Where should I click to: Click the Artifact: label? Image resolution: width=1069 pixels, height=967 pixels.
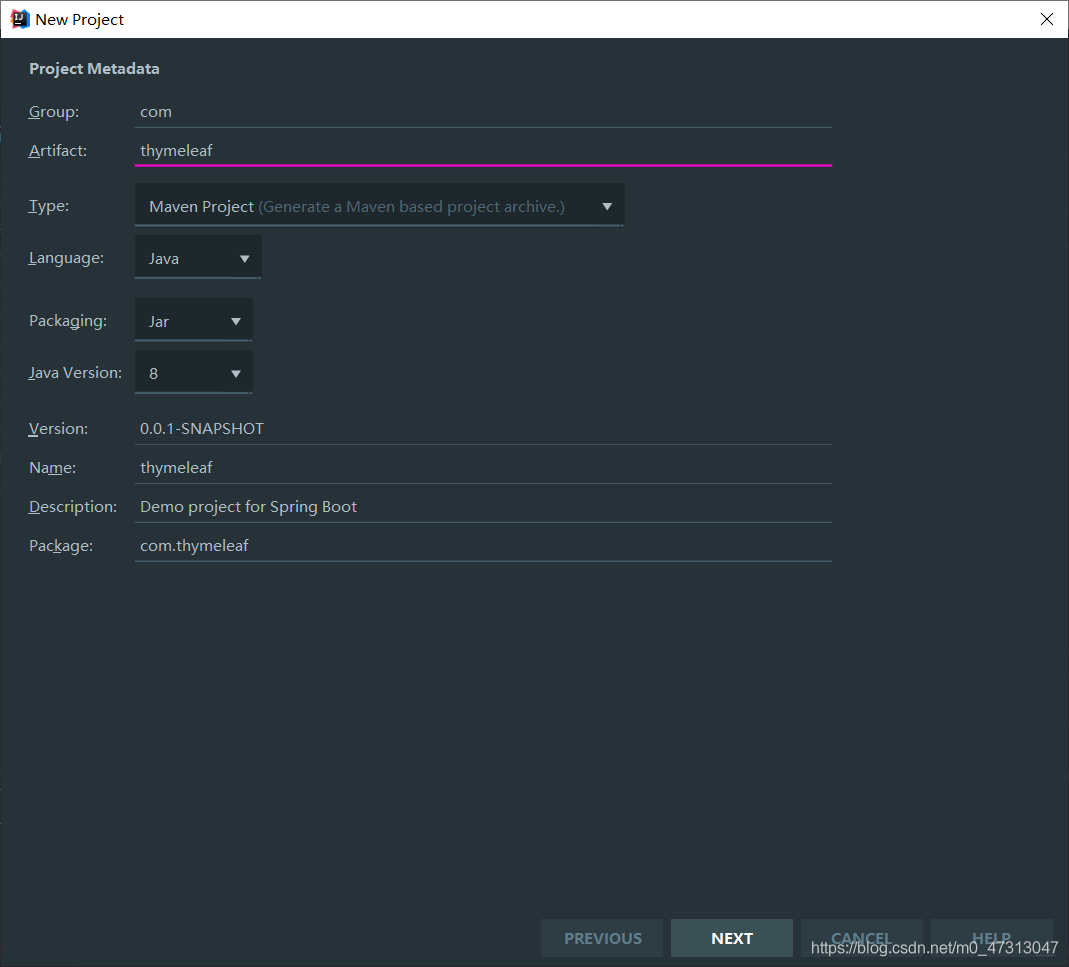point(58,151)
